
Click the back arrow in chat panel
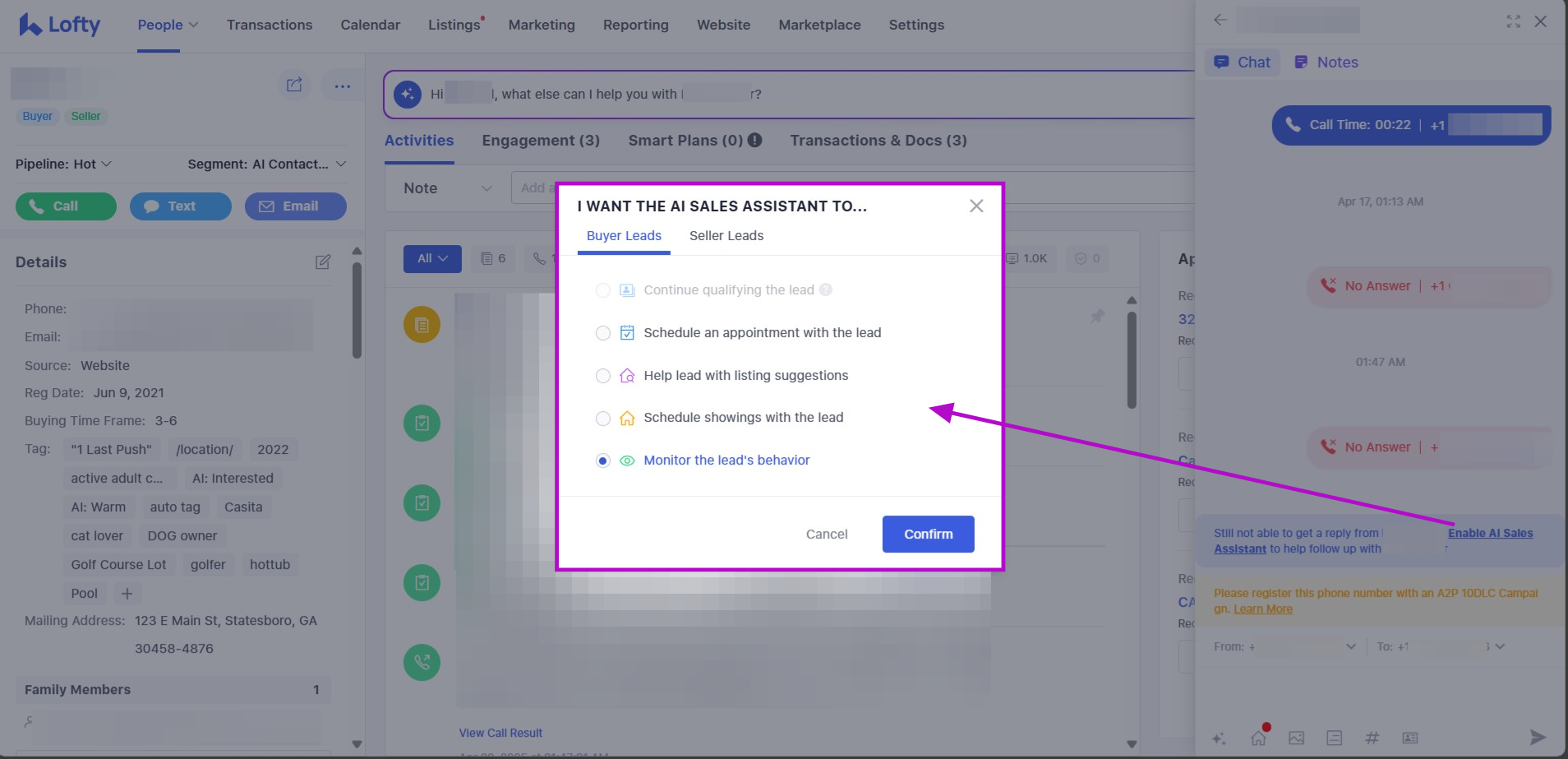(x=1220, y=21)
